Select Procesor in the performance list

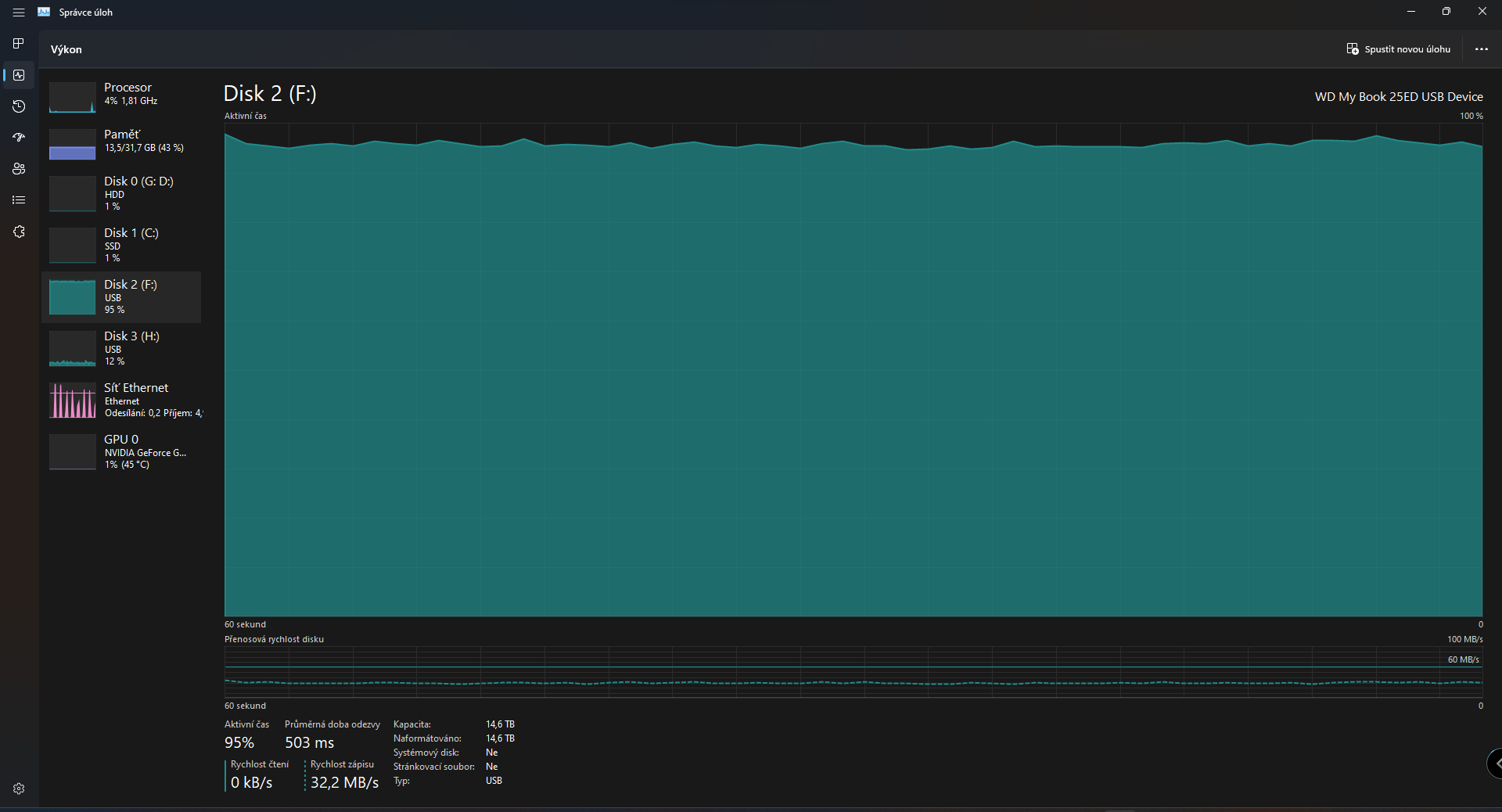pos(121,95)
